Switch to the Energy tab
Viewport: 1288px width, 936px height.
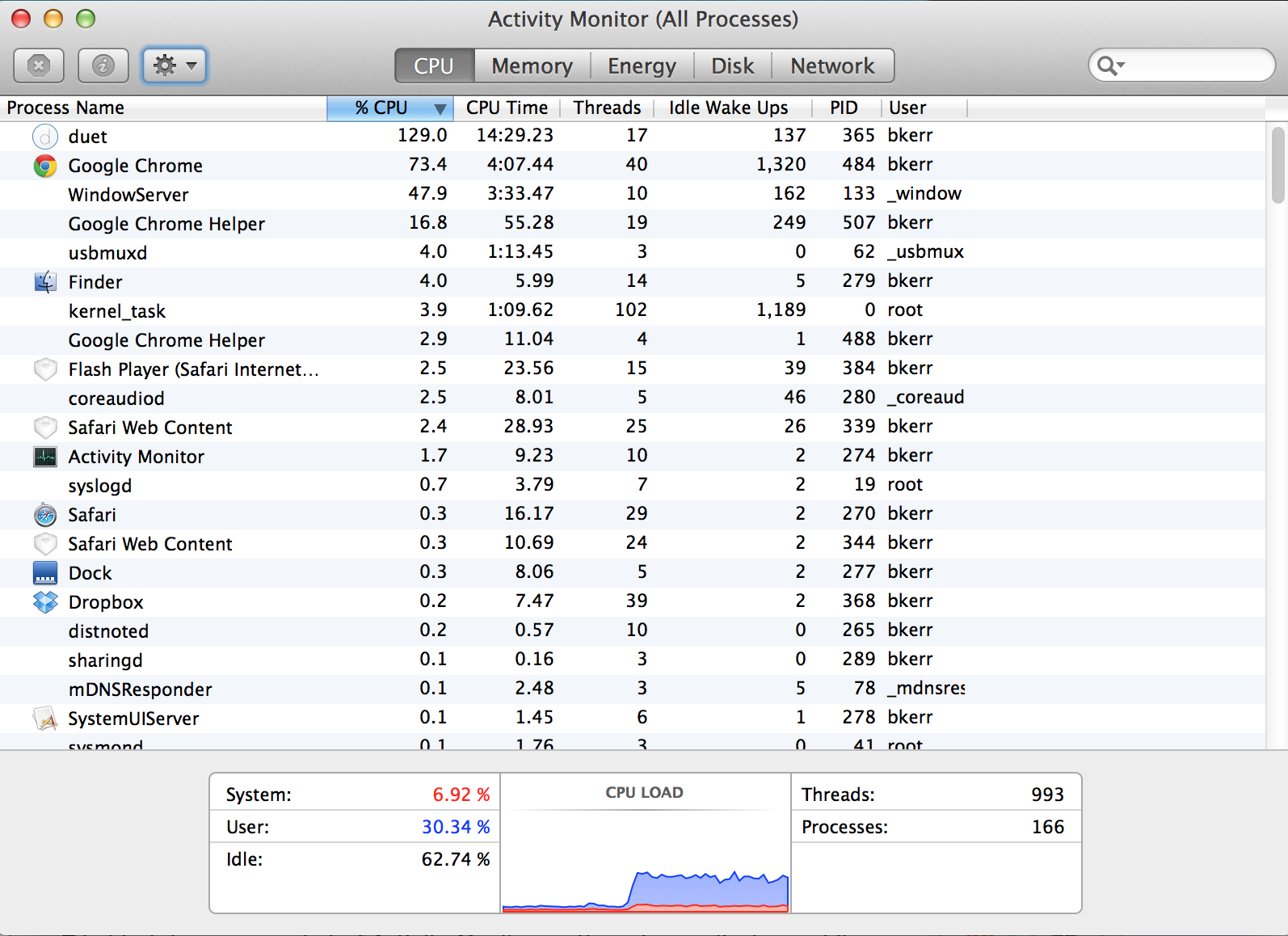642,65
